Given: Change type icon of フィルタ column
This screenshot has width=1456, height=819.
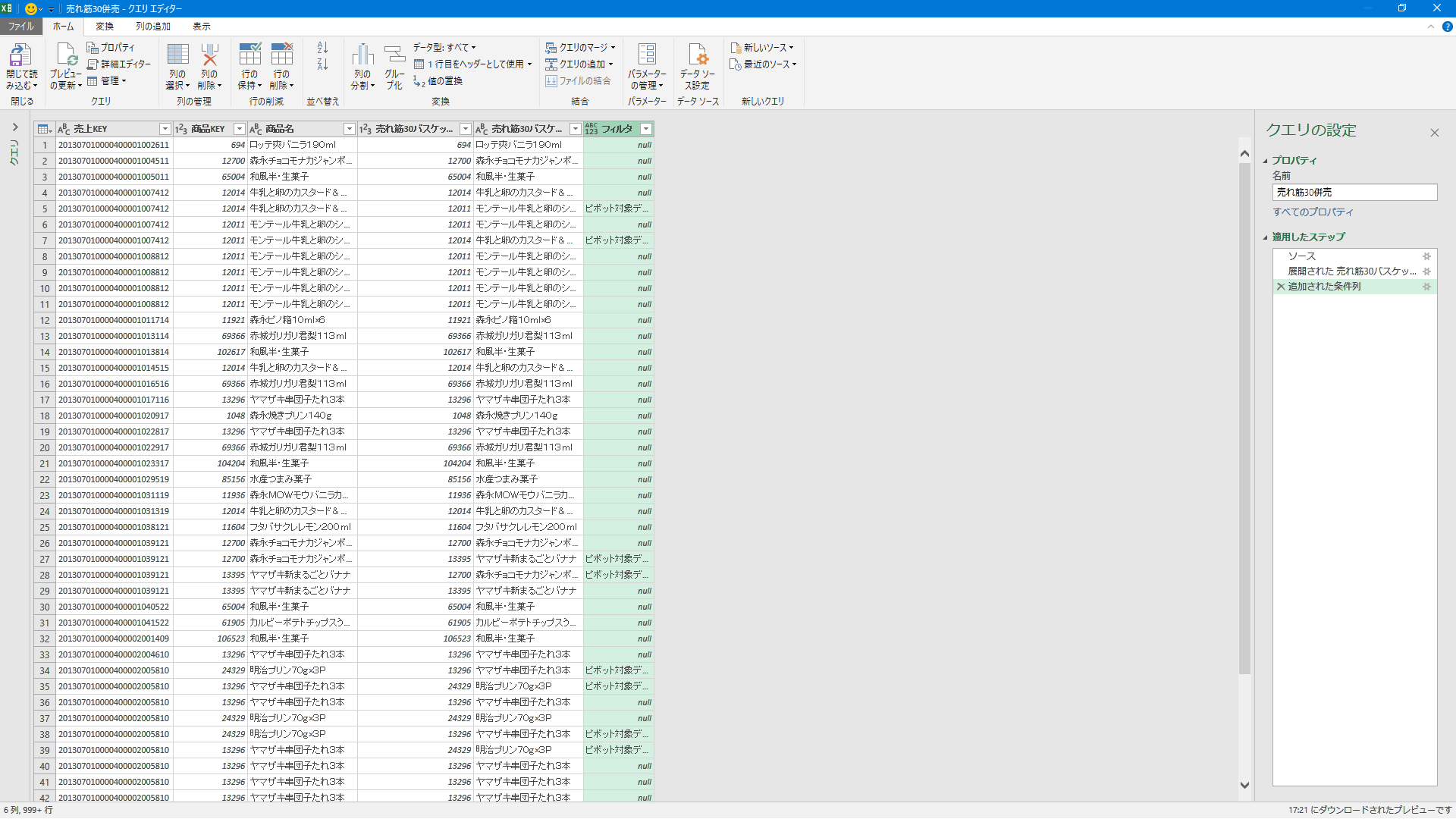Looking at the screenshot, I should (591, 129).
